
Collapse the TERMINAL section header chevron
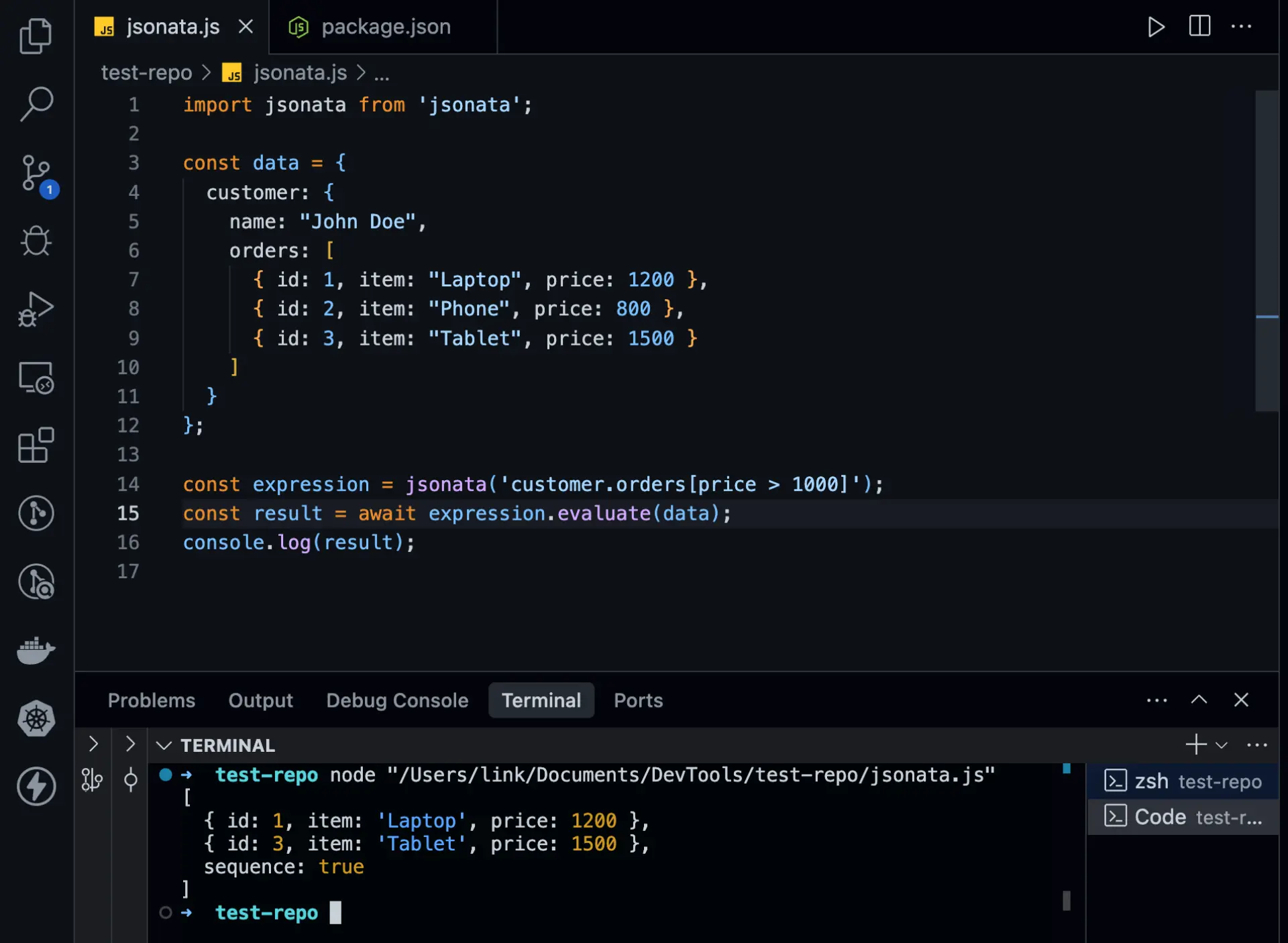point(164,745)
